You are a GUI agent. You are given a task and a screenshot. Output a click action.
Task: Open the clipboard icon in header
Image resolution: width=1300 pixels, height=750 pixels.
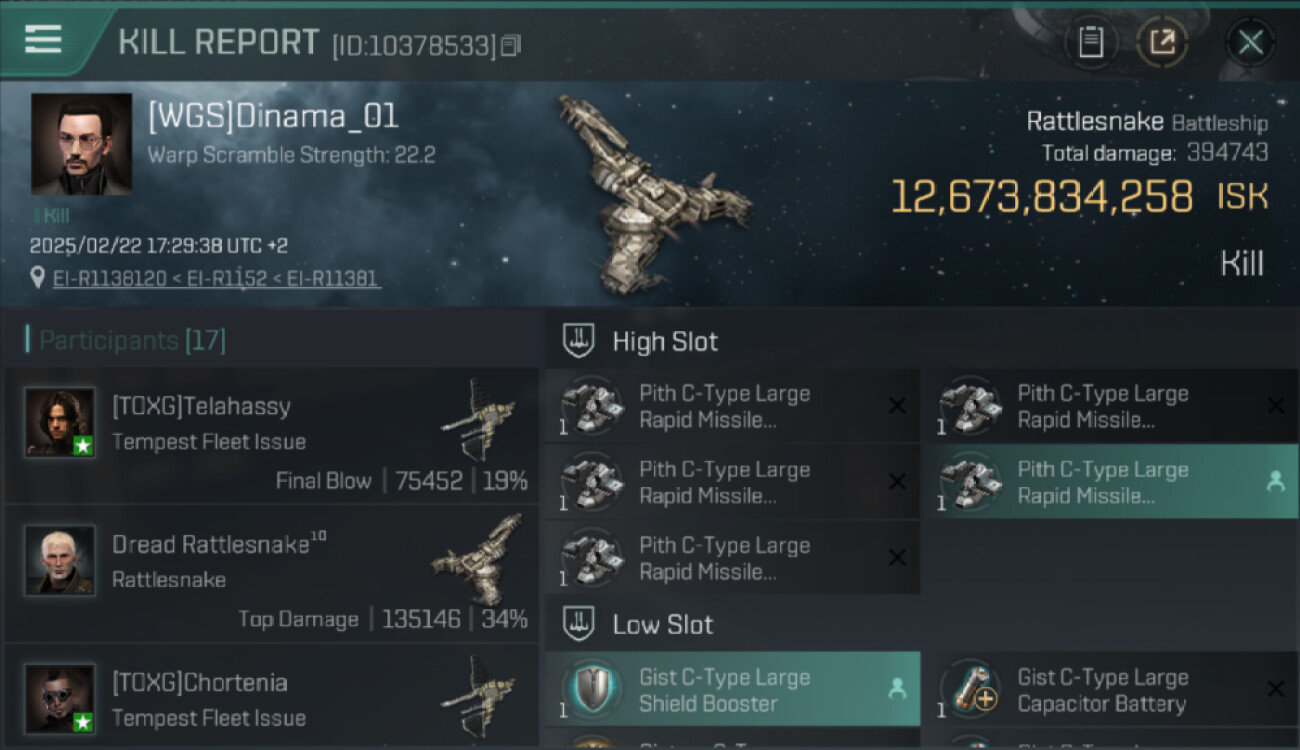(1091, 42)
